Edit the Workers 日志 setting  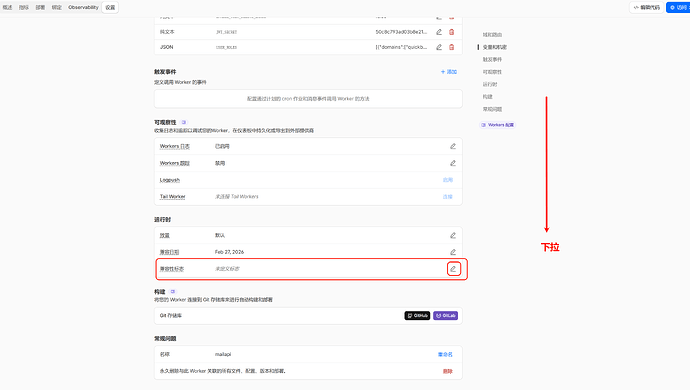tap(453, 146)
